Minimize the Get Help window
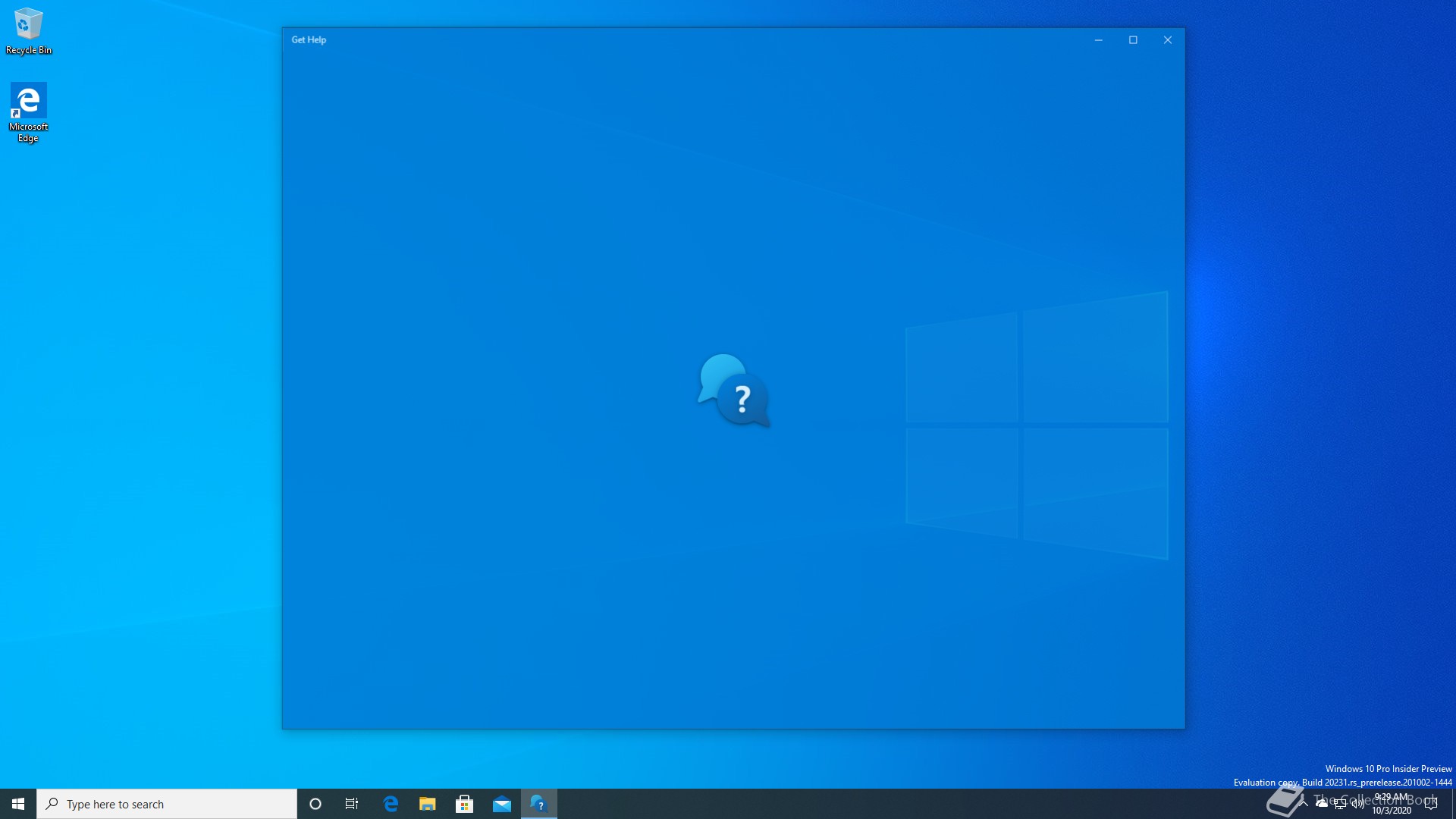Image resolution: width=1456 pixels, height=819 pixels. click(1098, 40)
